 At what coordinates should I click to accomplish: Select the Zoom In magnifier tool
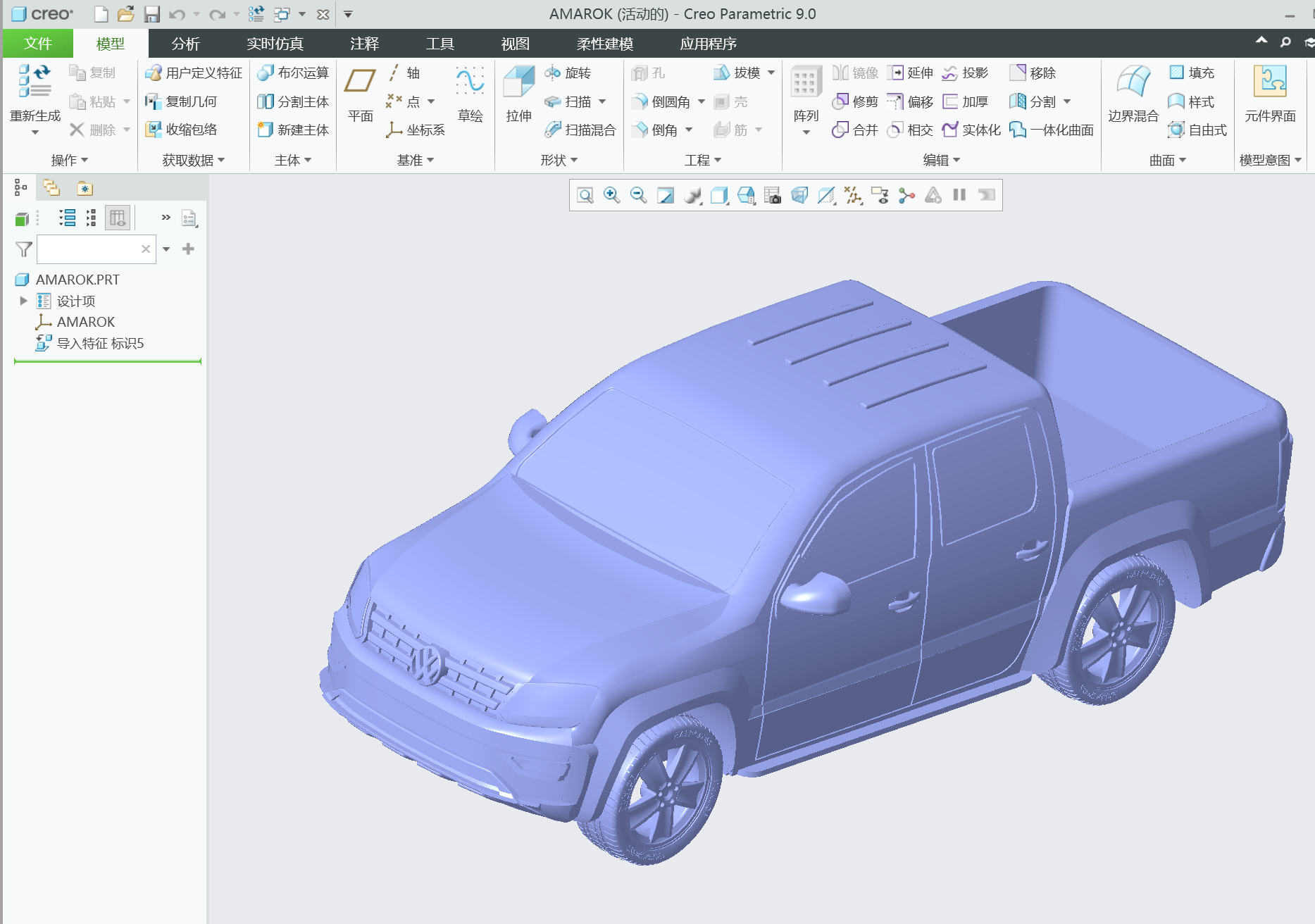click(x=611, y=195)
